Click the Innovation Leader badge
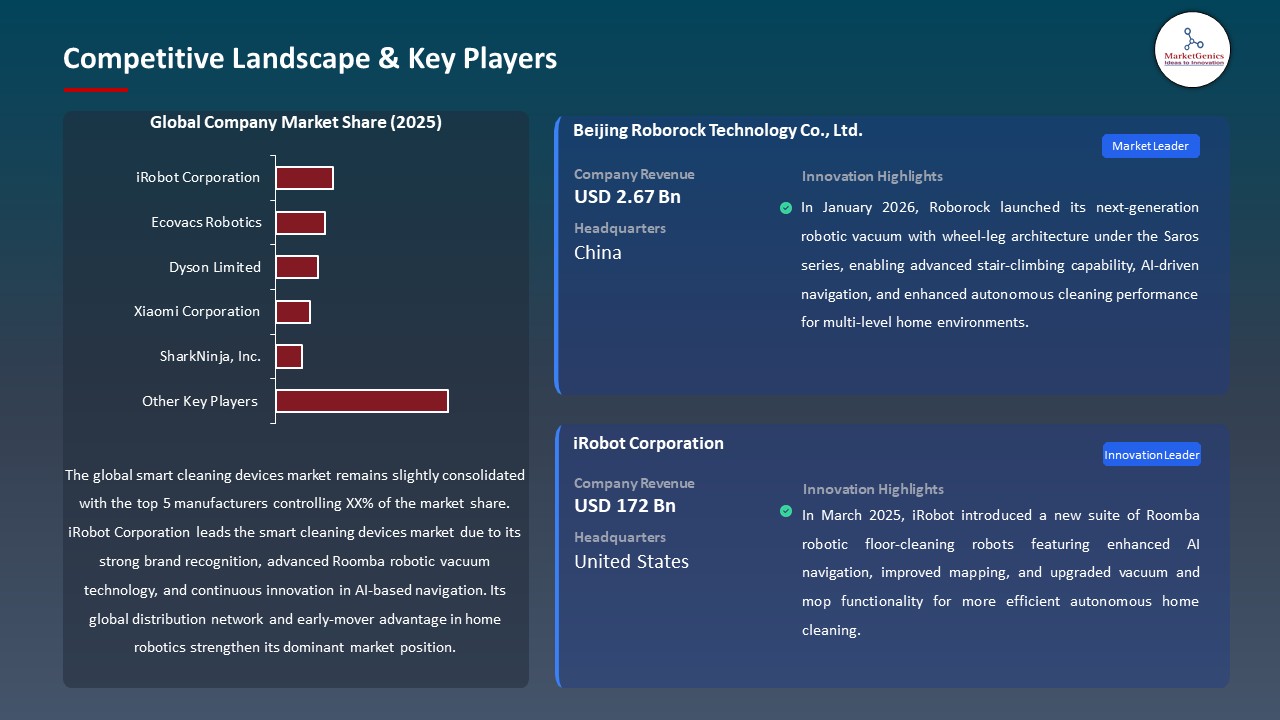 pos(1151,455)
